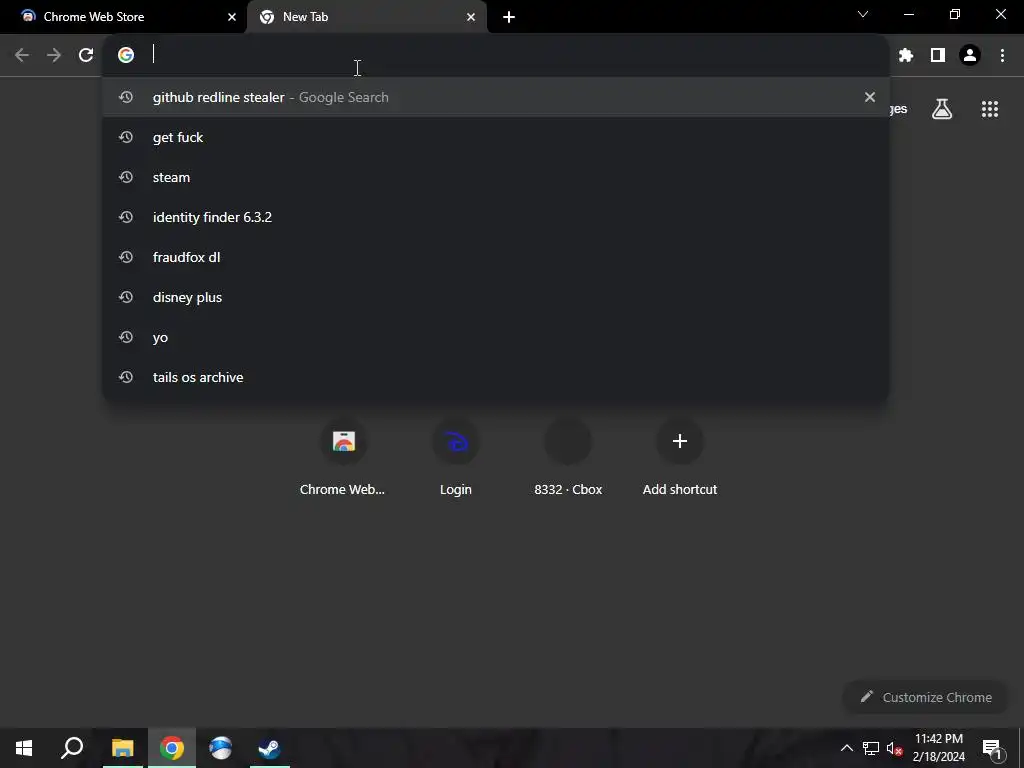Open the side panel icon

[x=938, y=56]
